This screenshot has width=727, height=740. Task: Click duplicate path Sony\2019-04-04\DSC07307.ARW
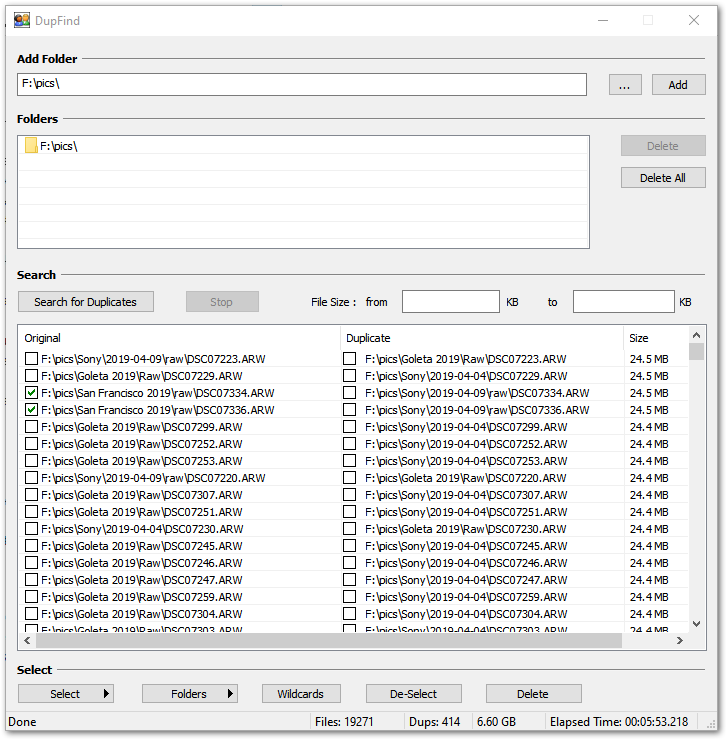(466, 495)
